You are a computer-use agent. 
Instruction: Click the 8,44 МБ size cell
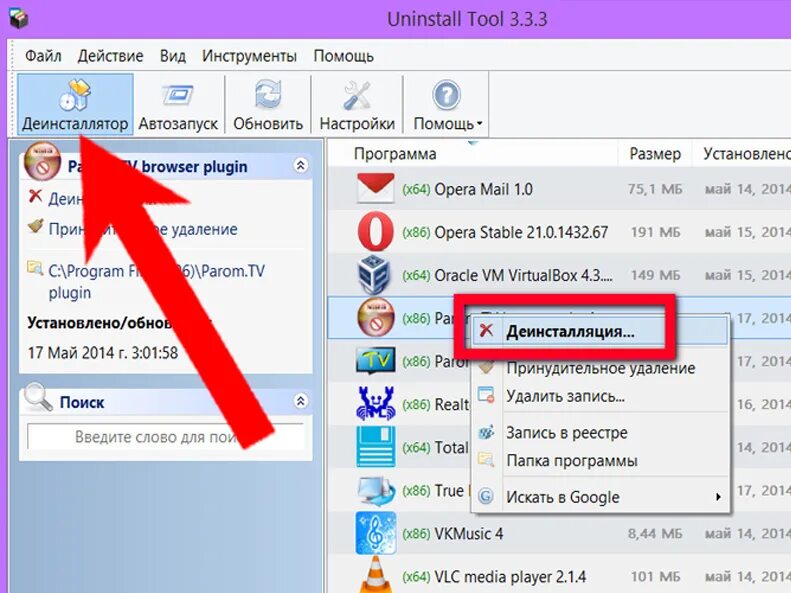tap(655, 533)
